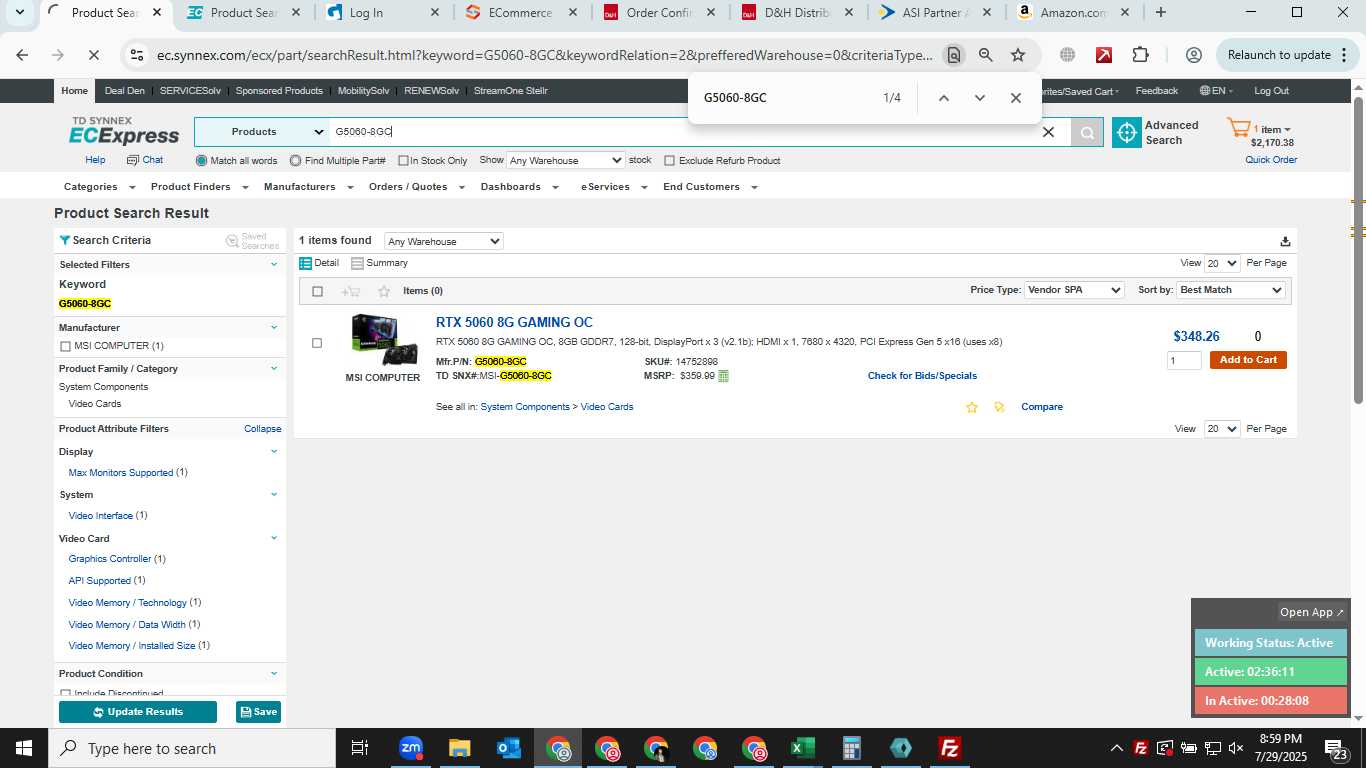Open the Manufacturers menu
The height and width of the screenshot is (768, 1366).
pyautogui.click(x=308, y=187)
